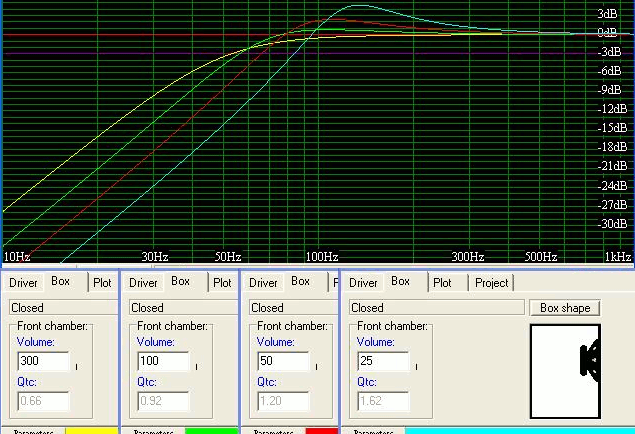635x434 pixels.
Task: Click the blue Volume label above 300
Action: 36,342
